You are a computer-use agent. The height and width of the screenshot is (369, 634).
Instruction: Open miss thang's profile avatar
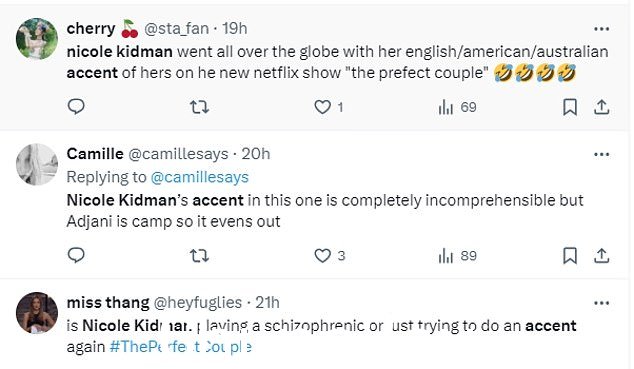click(x=37, y=313)
